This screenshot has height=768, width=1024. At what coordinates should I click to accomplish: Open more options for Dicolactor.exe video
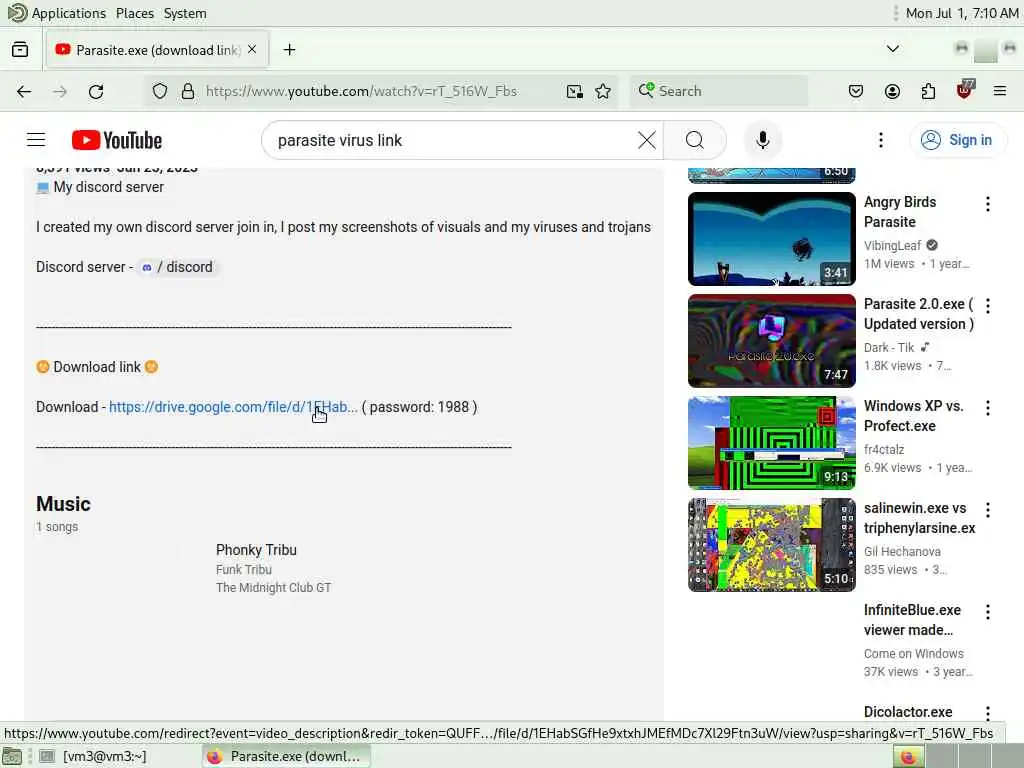[x=987, y=713]
